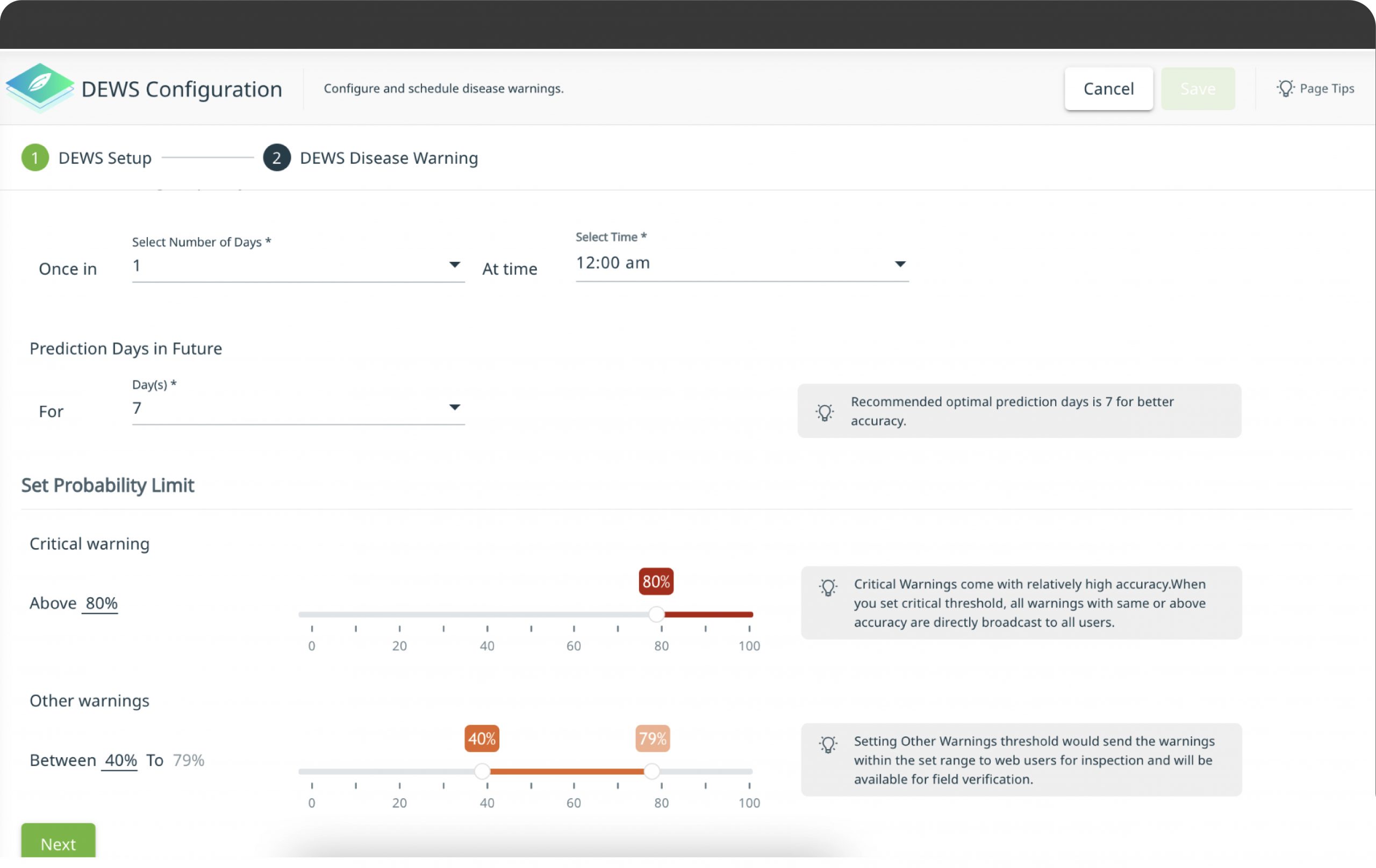The height and width of the screenshot is (868, 1376).
Task: Click the Between 40% value field
Action: coord(120,761)
